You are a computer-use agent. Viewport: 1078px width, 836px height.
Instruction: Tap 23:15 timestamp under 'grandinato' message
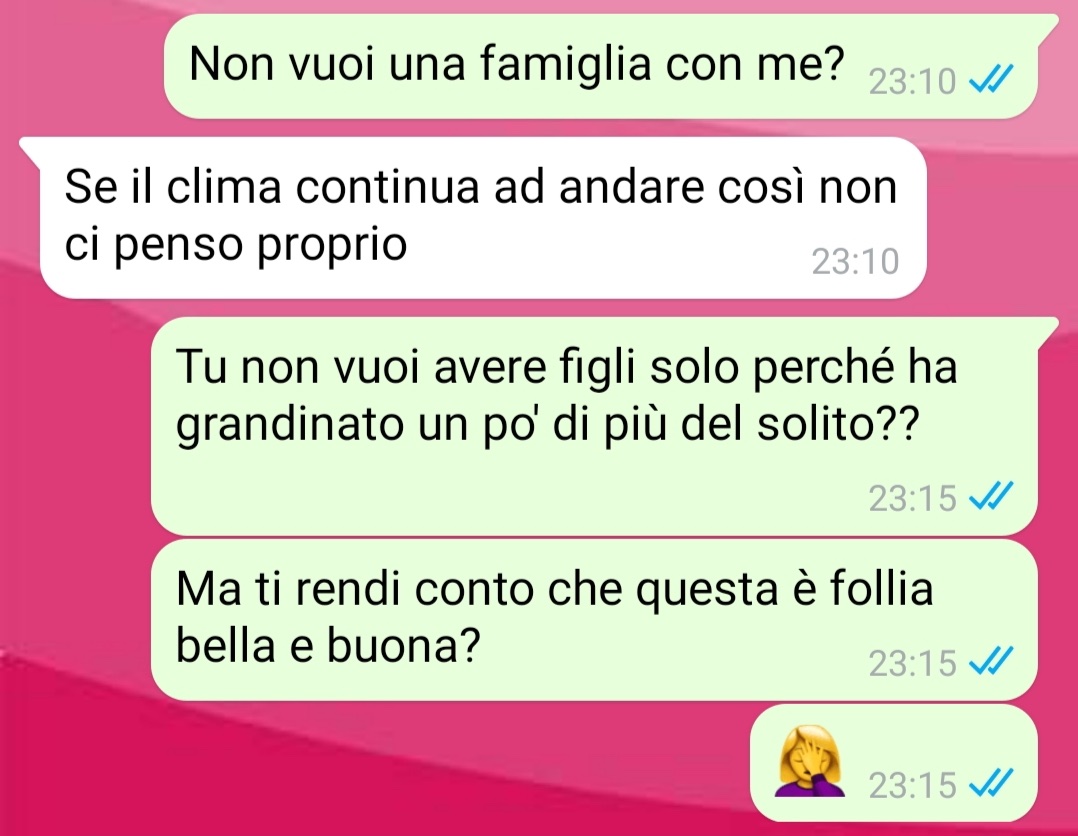coord(912,498)
